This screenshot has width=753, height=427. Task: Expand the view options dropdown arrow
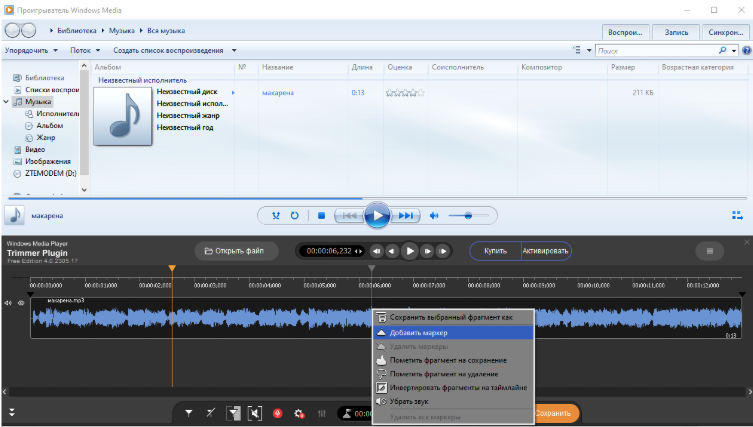589,50
